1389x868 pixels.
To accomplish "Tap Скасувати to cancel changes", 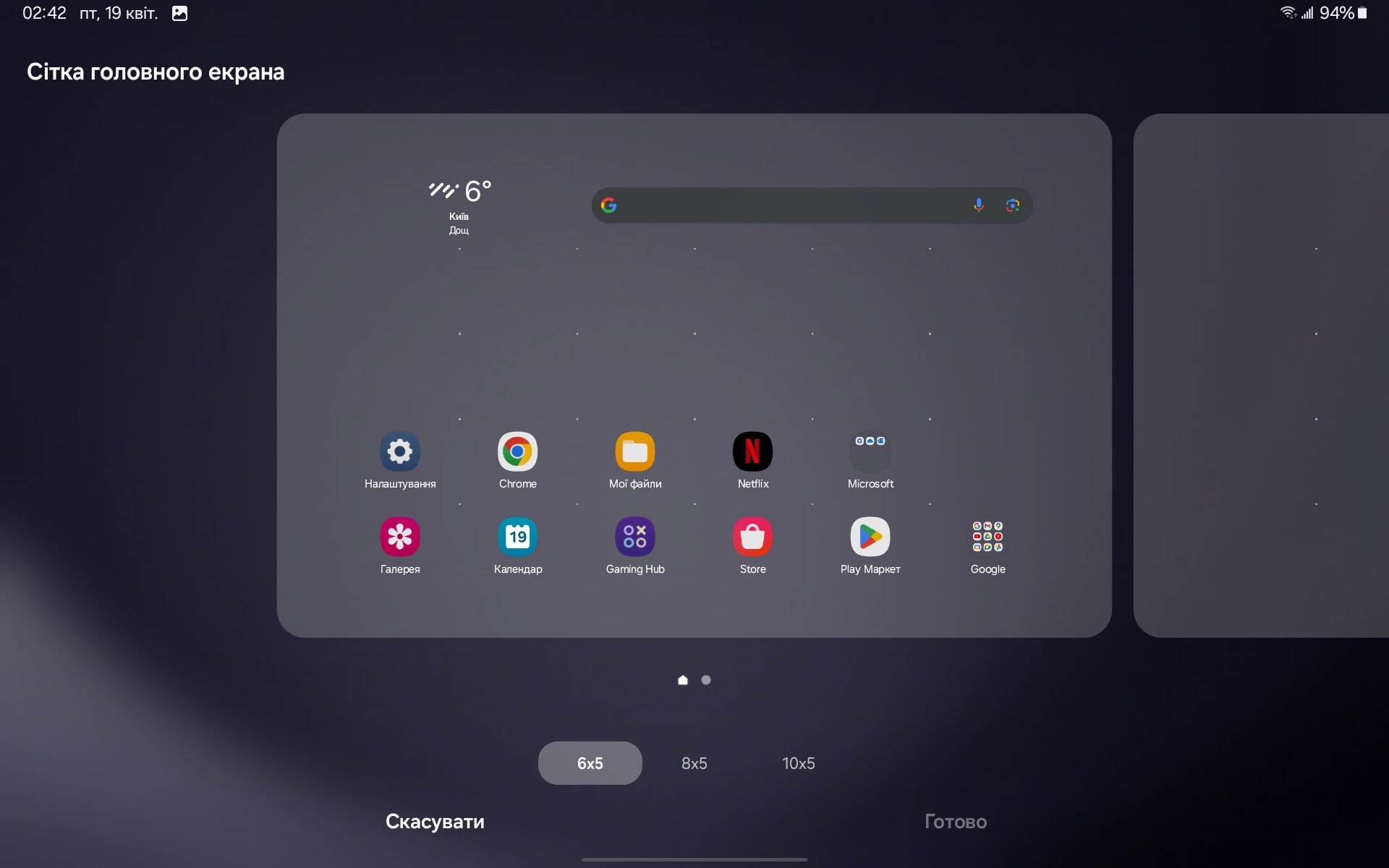I will [434, 821].
